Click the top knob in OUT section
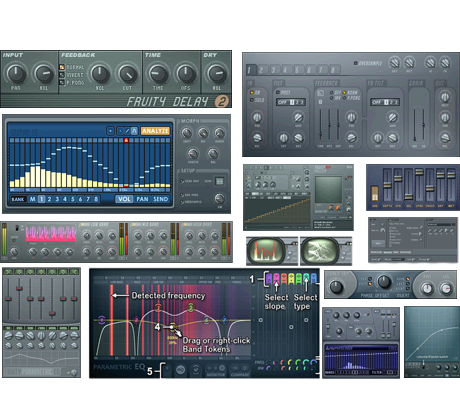Screen dimensions: 460x416 (x=445, y=97)
